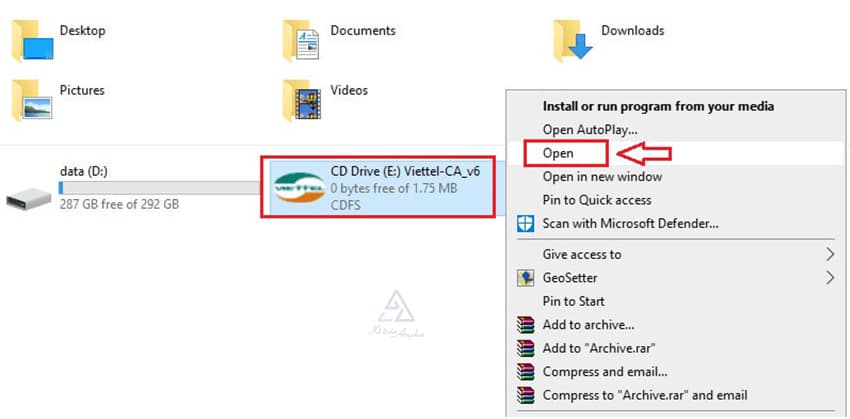Select the data (D:) drive icon

[29, 196]
